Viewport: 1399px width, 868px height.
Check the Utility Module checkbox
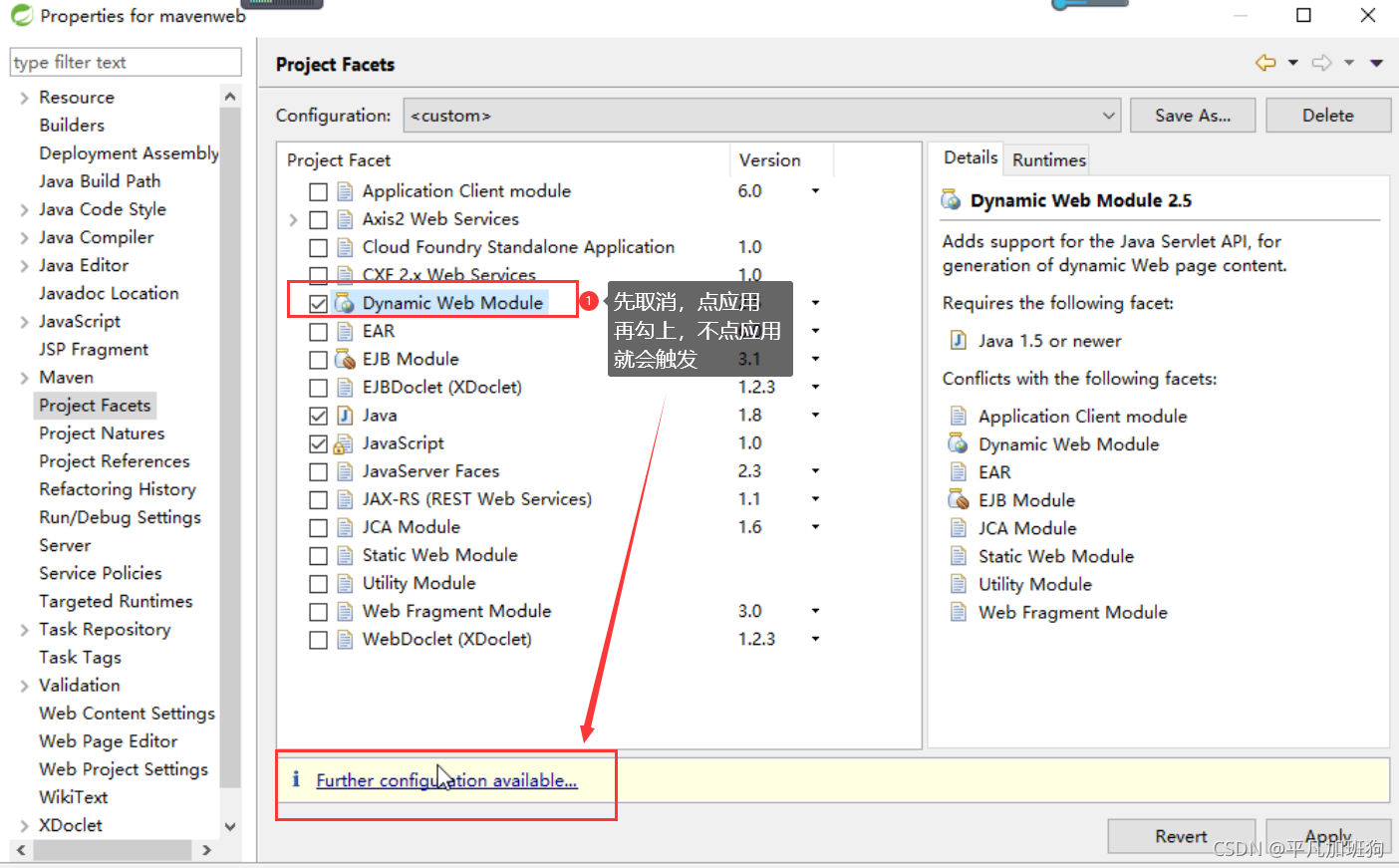(319, 583)
